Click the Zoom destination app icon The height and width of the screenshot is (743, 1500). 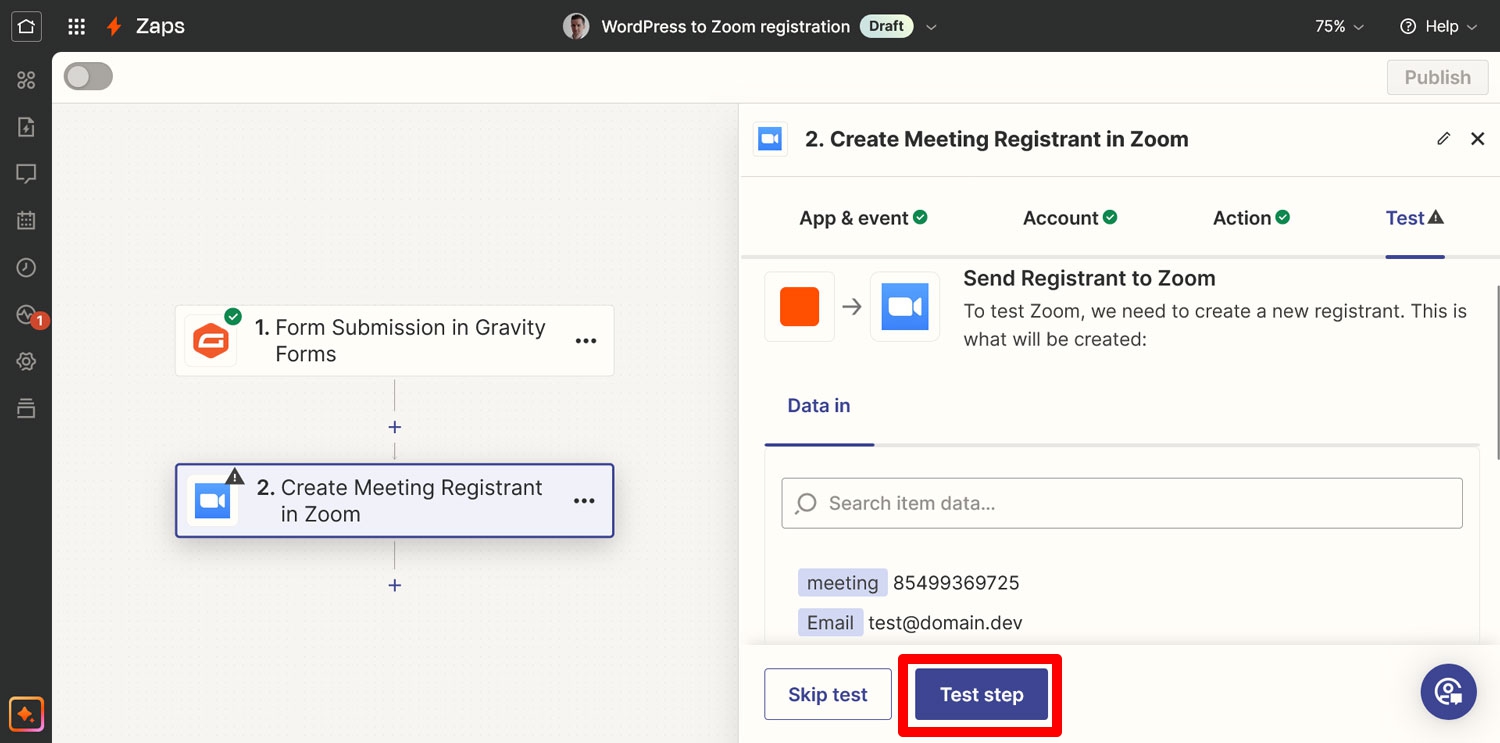[905, 307]
